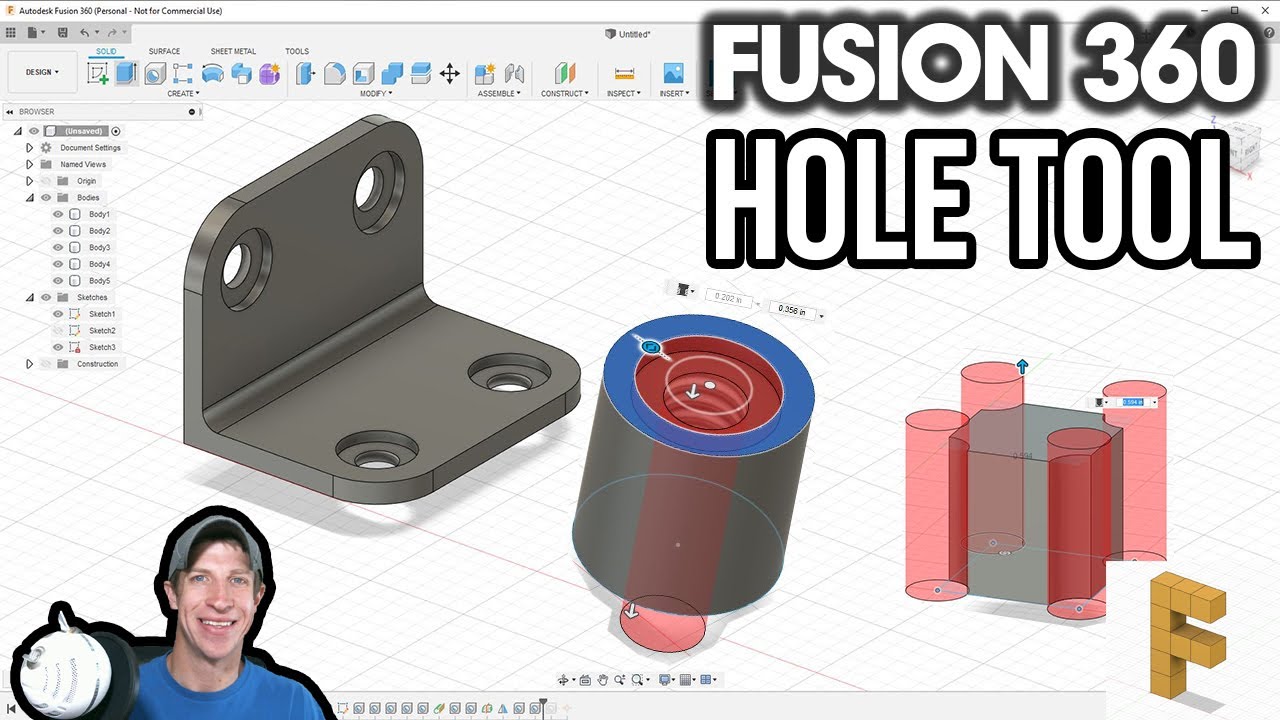Select the purple Create Form tool
Viewport: 1280px width, 720px height.
tap(269, 73)
